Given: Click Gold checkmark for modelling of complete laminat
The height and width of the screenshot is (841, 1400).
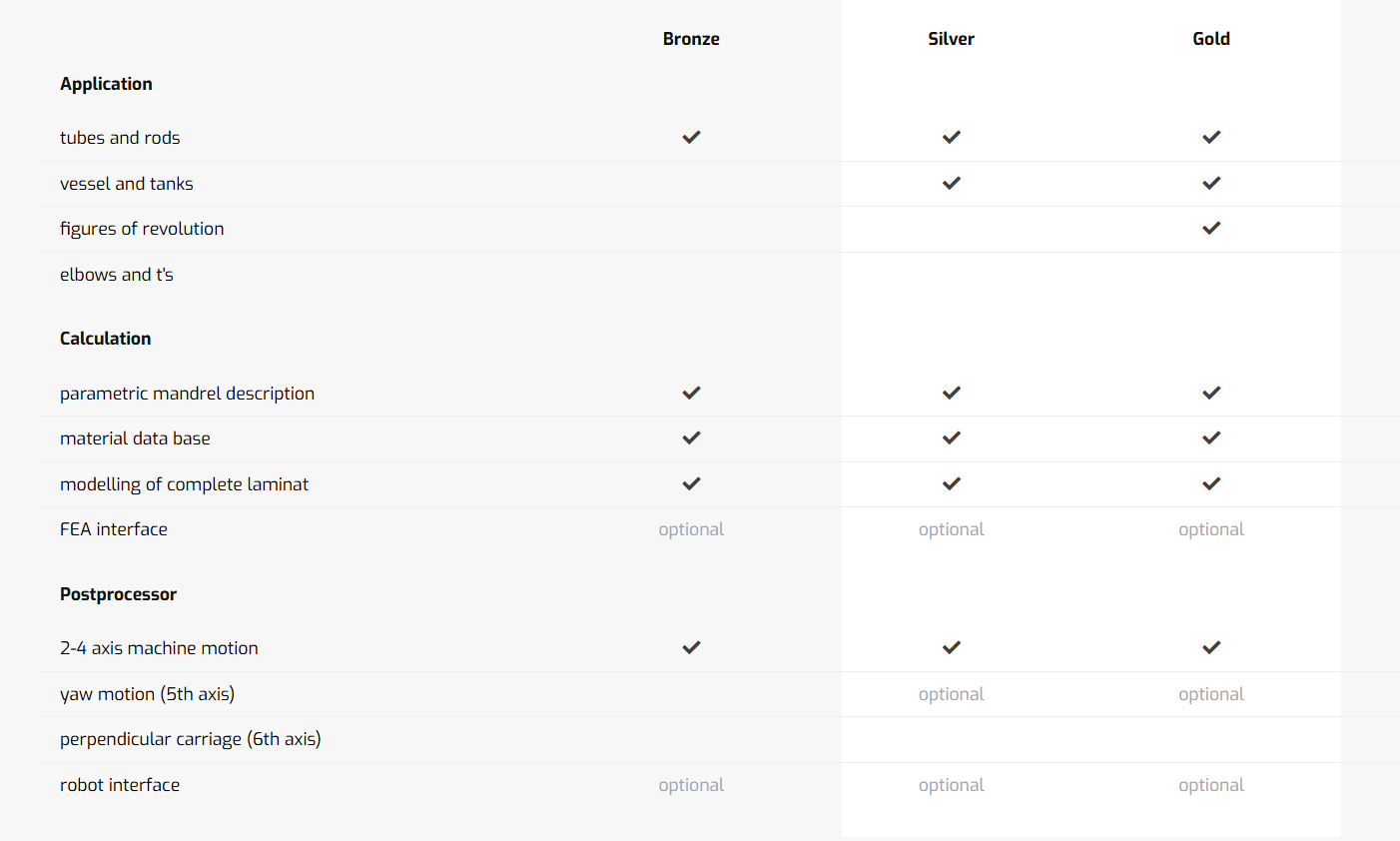Looking at the screenshot, I should tap(1211, 483).
